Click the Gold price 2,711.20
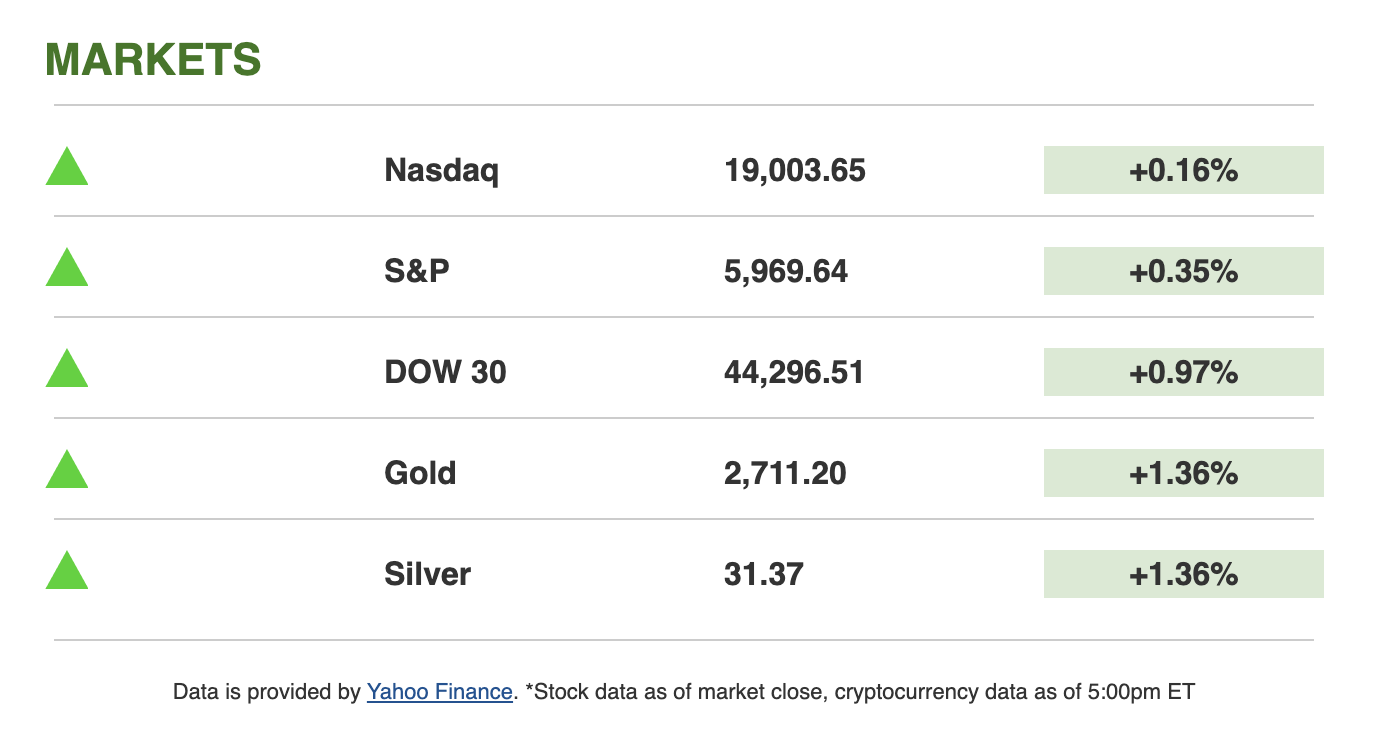Viewport: 1376px width, 732px height. (785, 473)
